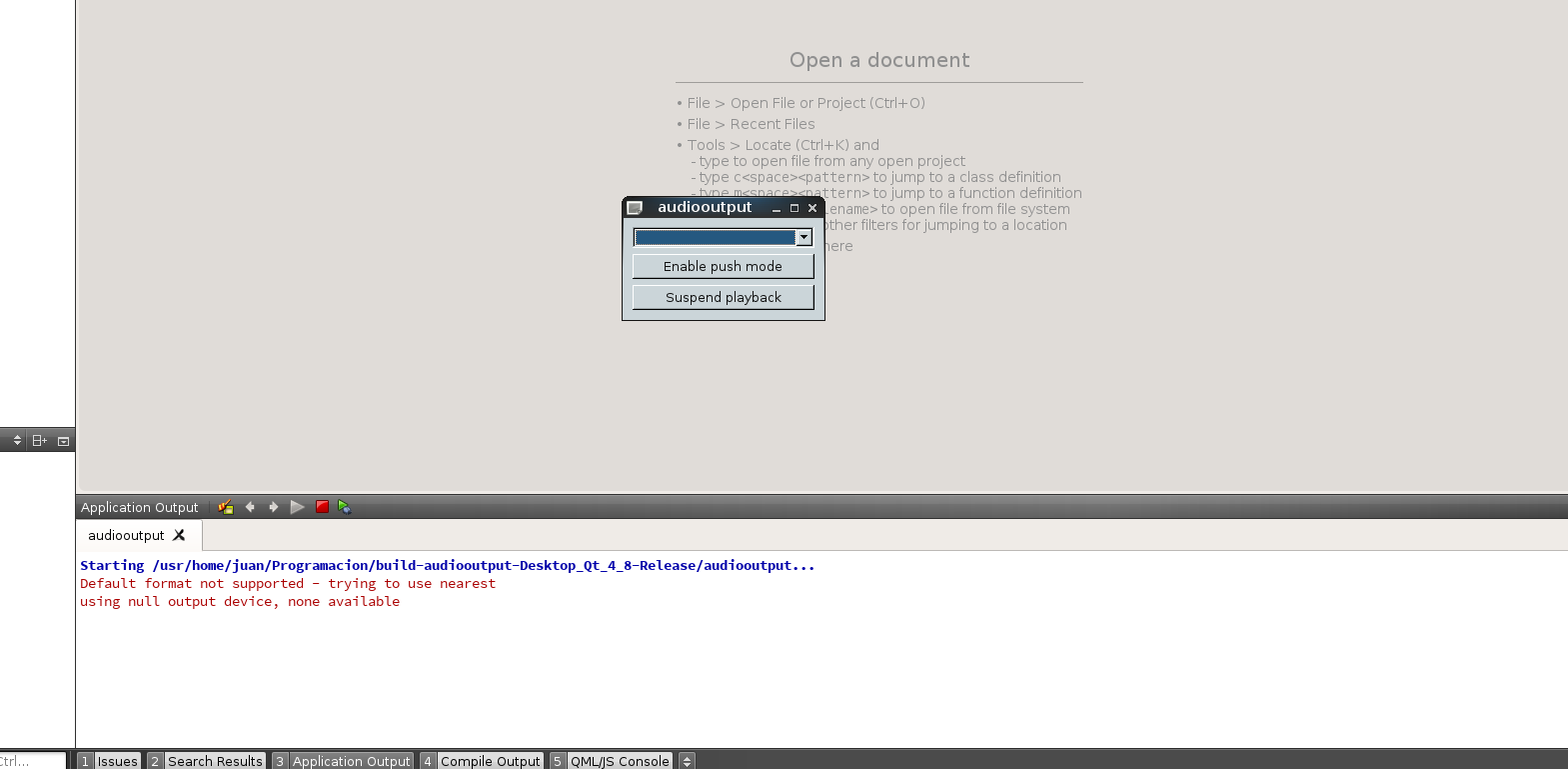Clear the Application Output pane contents
The height and width of the screenshot is (769, 1568).
(x=226, y=507)
